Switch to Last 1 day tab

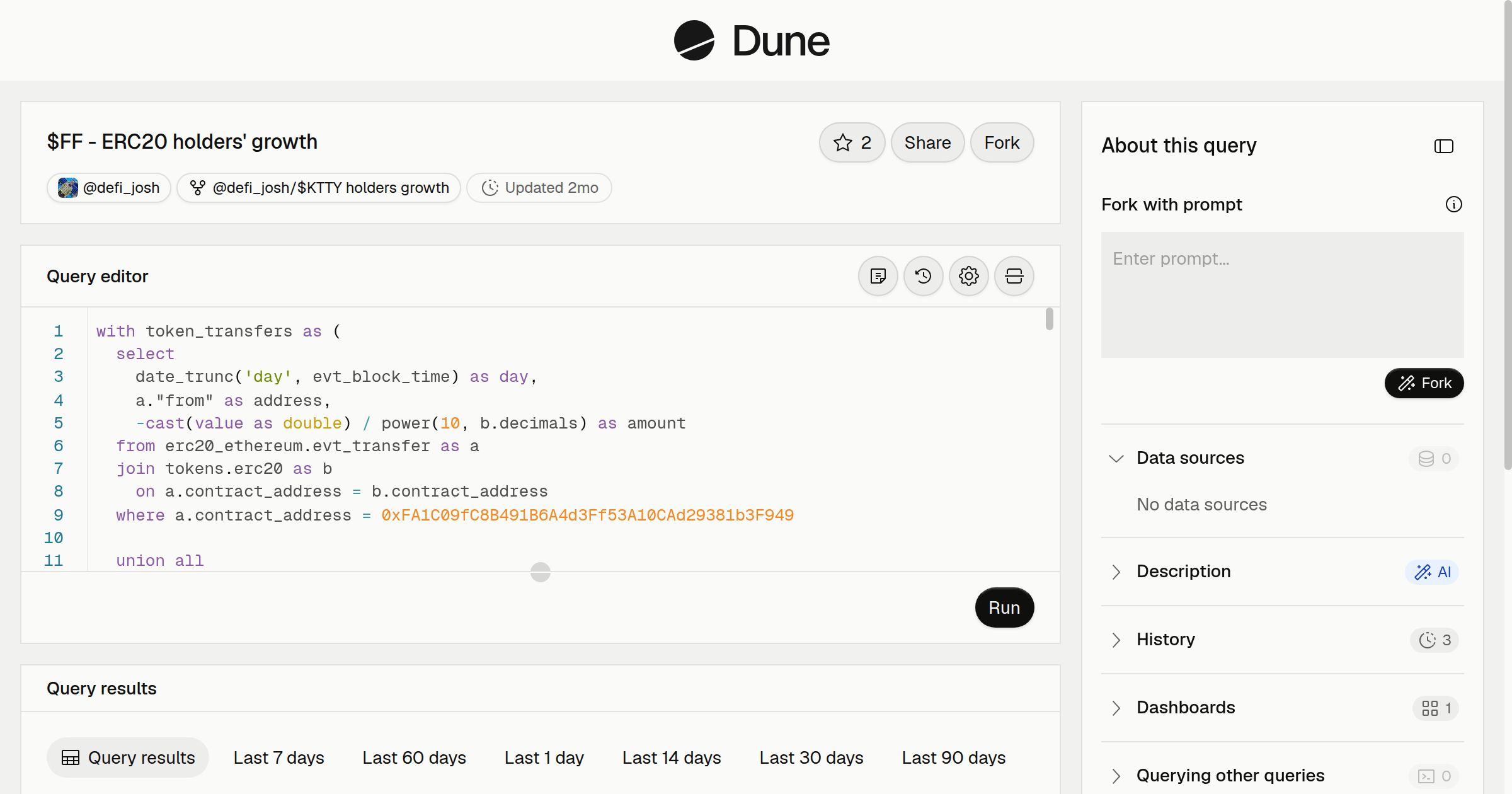tap(544, 757)
